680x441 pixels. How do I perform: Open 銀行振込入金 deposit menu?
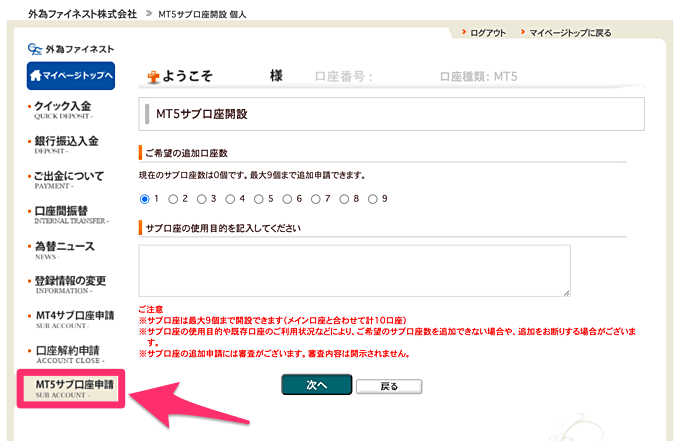click(66, 145)
